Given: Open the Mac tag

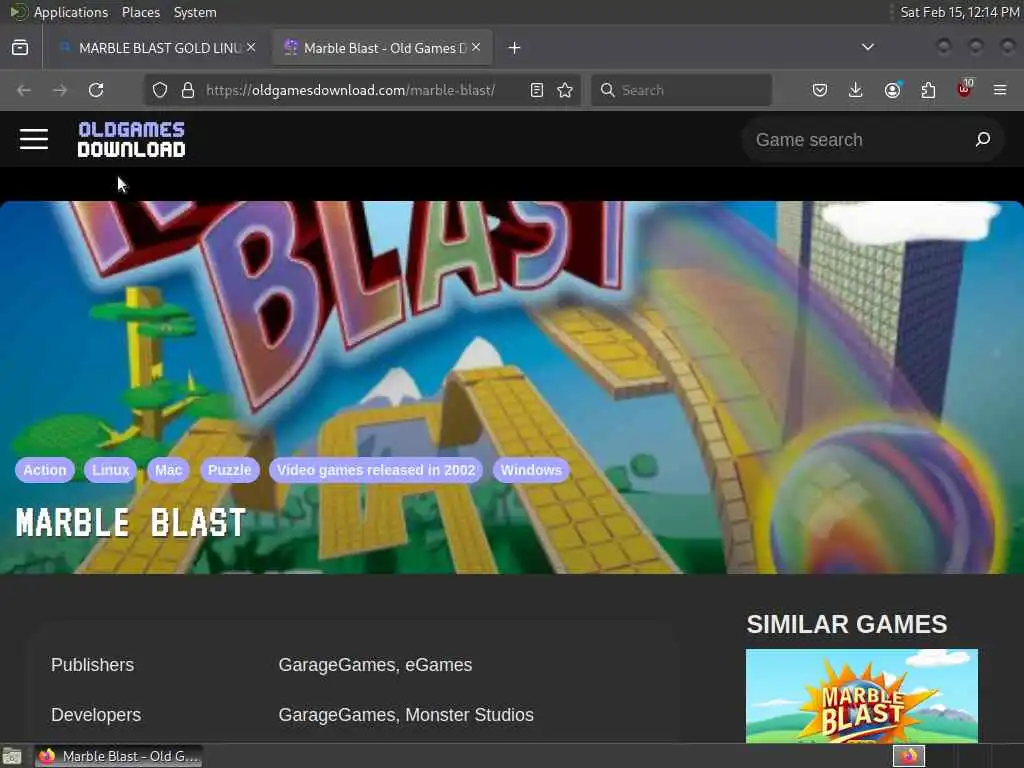Looking at the screenshot, I should 168,470.
